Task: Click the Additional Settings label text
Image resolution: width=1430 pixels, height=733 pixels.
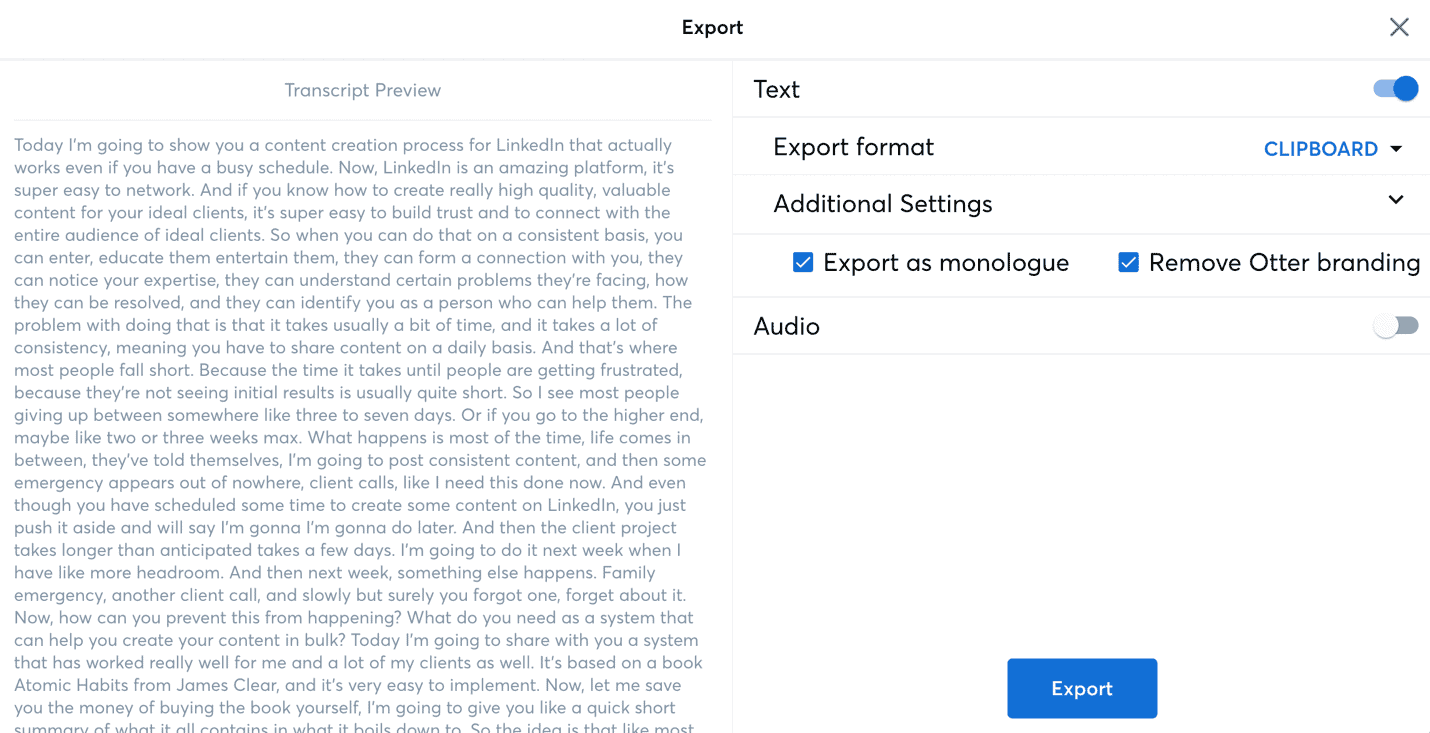Action: click(x=882, y=204)
